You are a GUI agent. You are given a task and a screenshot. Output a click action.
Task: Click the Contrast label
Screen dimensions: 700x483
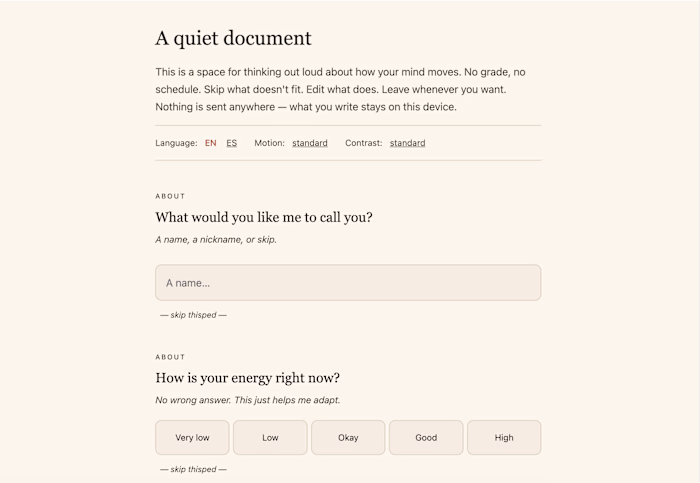[x=364, y=143]
